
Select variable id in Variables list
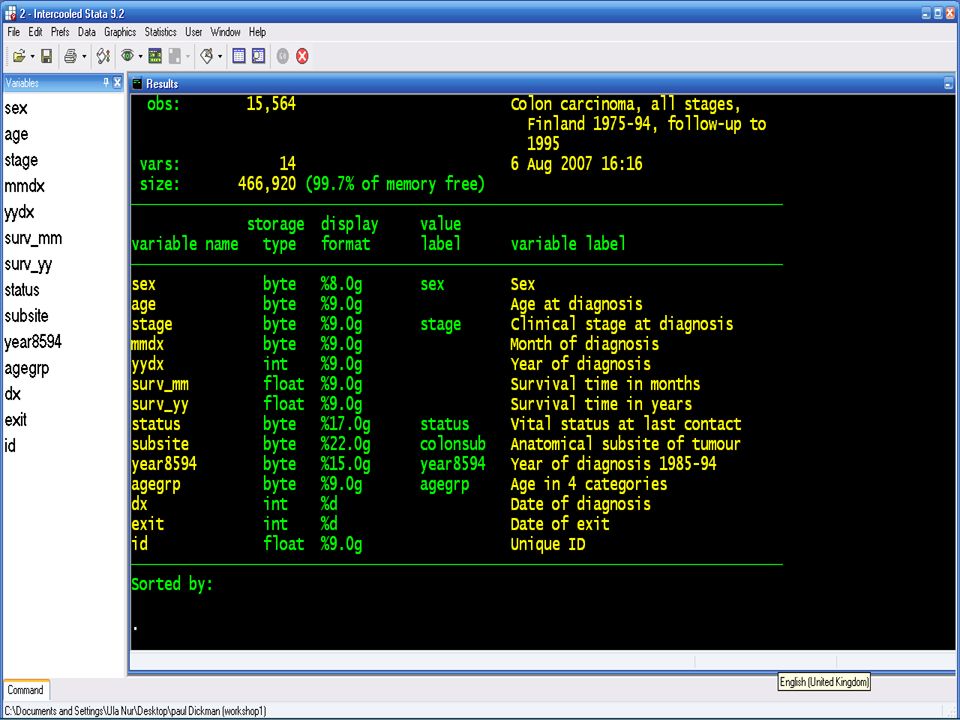(x=10, y=446)
